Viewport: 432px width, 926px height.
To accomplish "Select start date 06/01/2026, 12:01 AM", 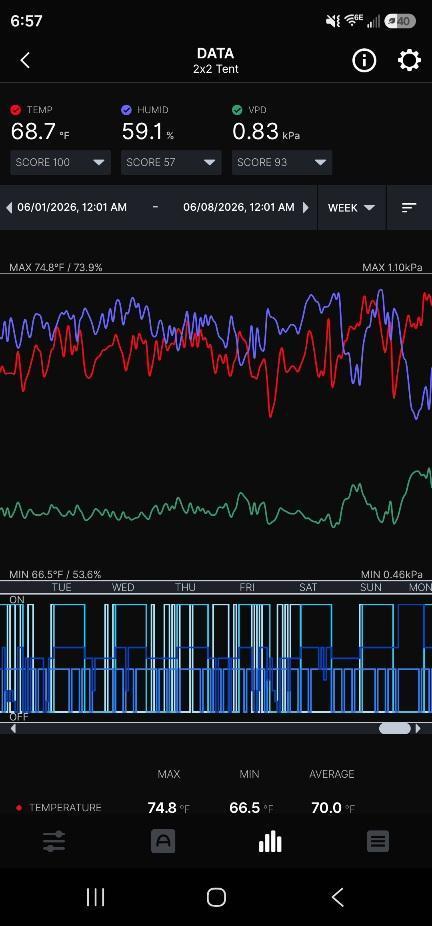I will [72, 207].
